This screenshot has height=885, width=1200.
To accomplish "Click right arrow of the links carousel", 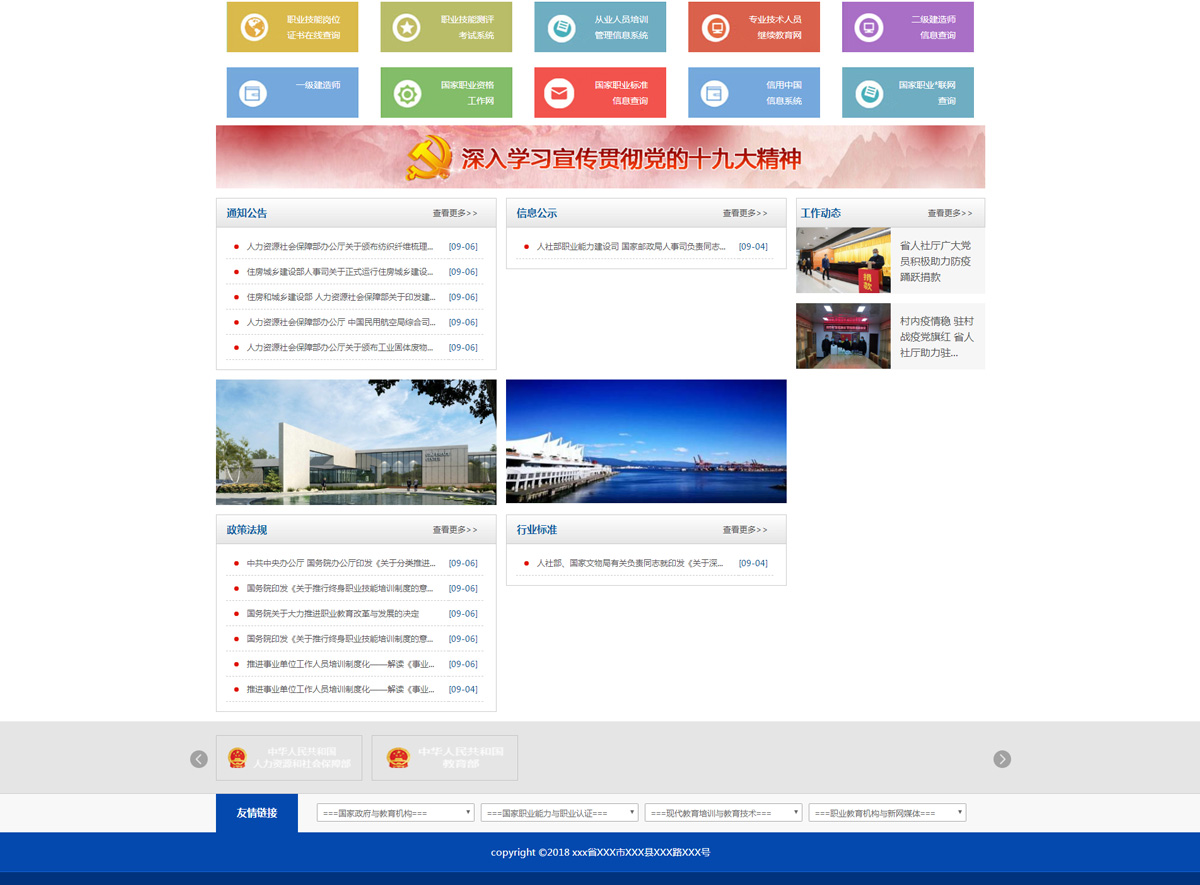I will pos(1002,759).
